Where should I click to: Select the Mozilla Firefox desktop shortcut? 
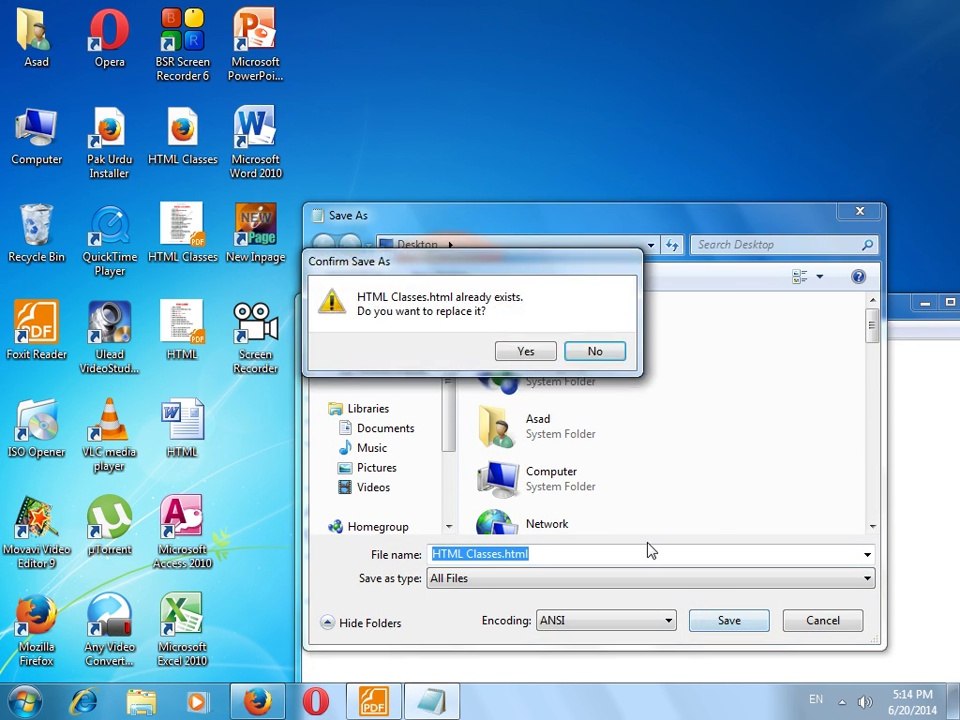(x=36, y=630)
